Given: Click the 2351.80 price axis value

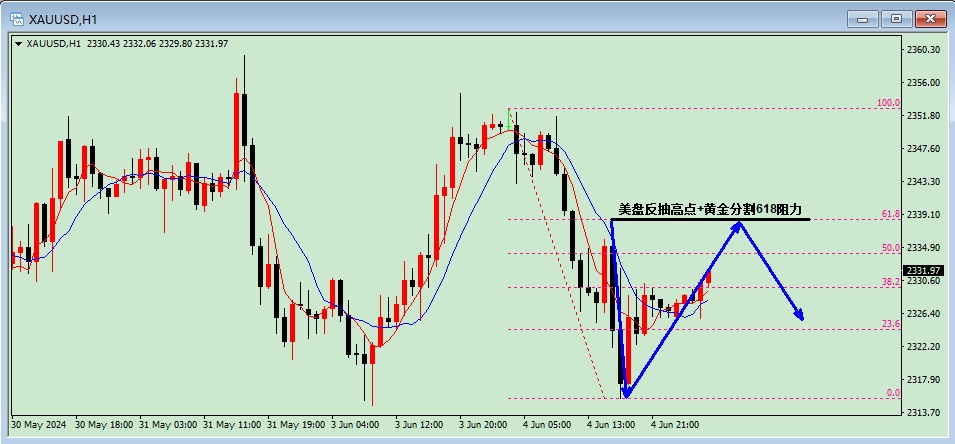Looking at the screenshot, I should (x=923, y=115).
